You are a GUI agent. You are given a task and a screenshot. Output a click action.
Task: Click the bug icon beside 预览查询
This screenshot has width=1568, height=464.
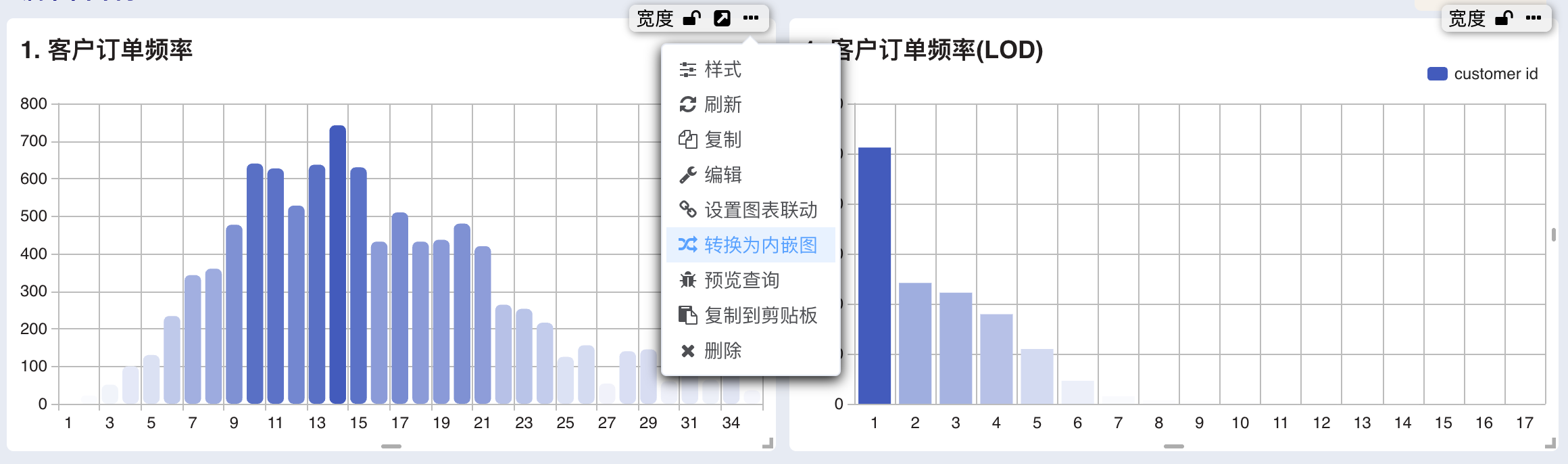[688, 280]
